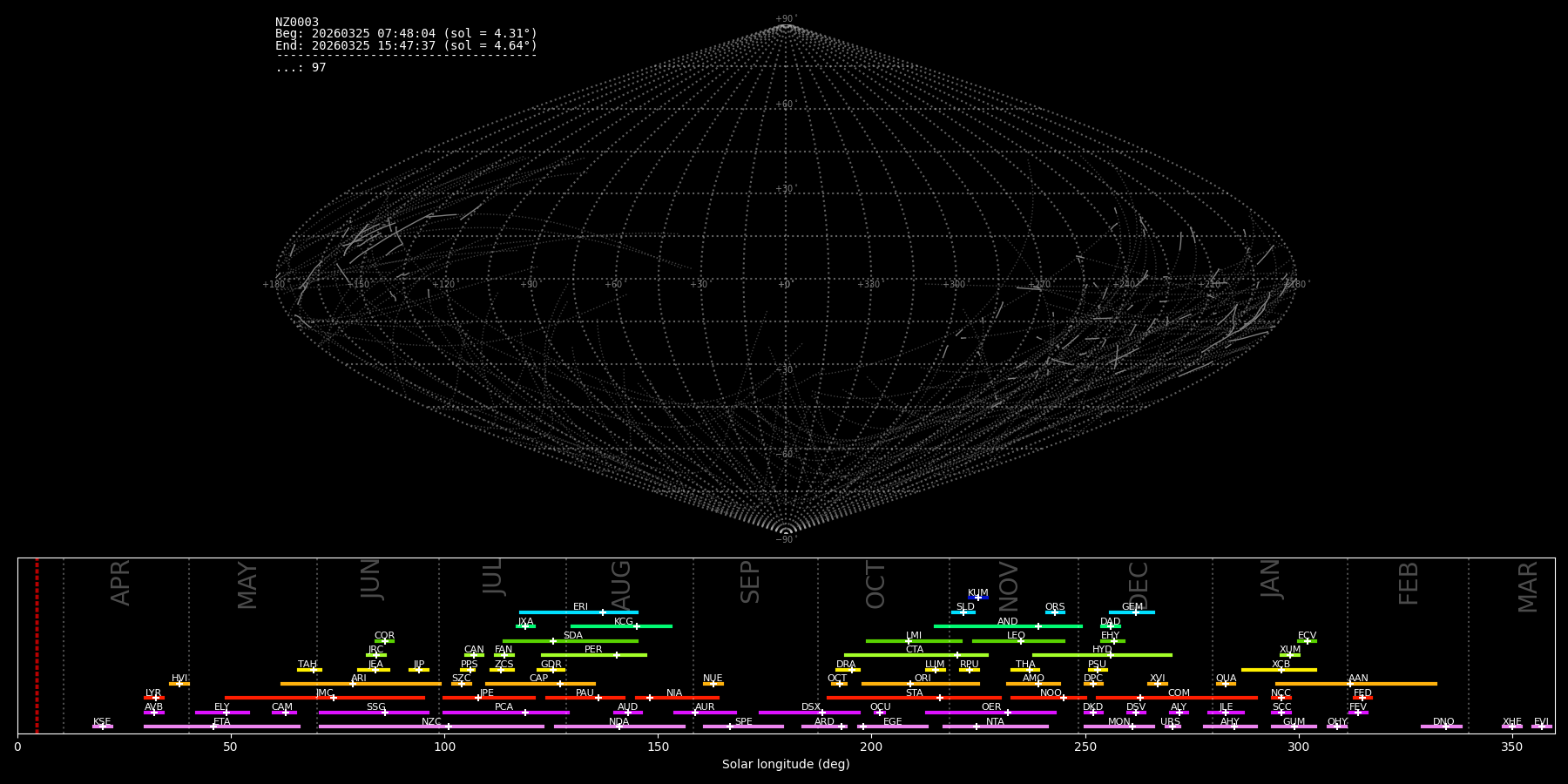Click the 300 tick on the solar longitude axis
This screenshot has width=1568, height=784.
1298,747
